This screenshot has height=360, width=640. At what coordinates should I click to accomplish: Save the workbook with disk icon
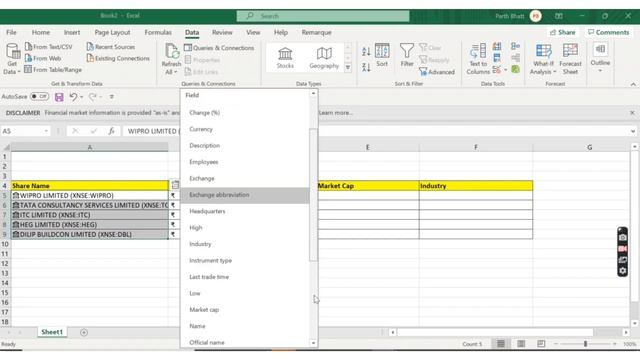pos(59,97)
